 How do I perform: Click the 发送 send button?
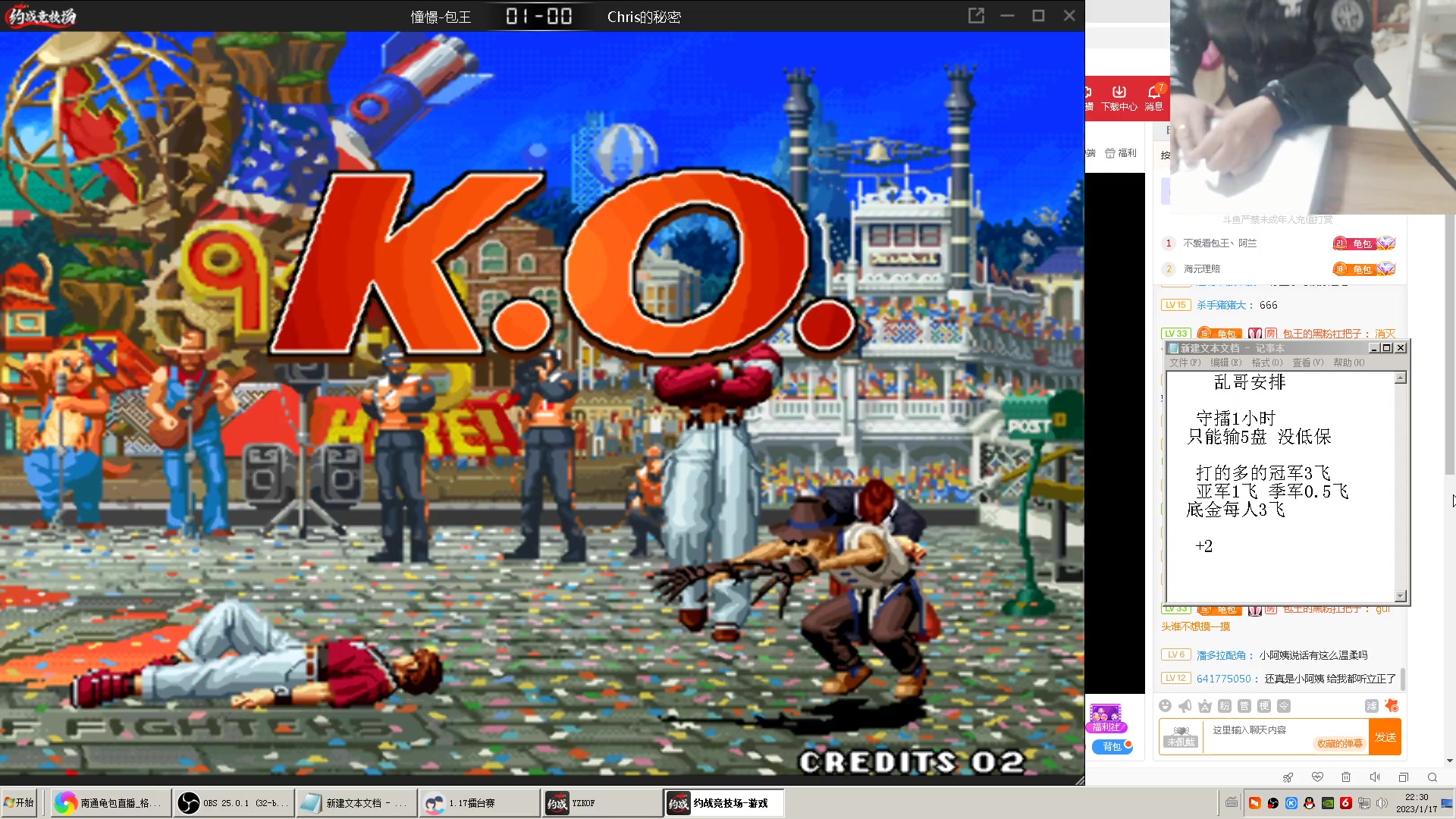(x=1385, y=737)
